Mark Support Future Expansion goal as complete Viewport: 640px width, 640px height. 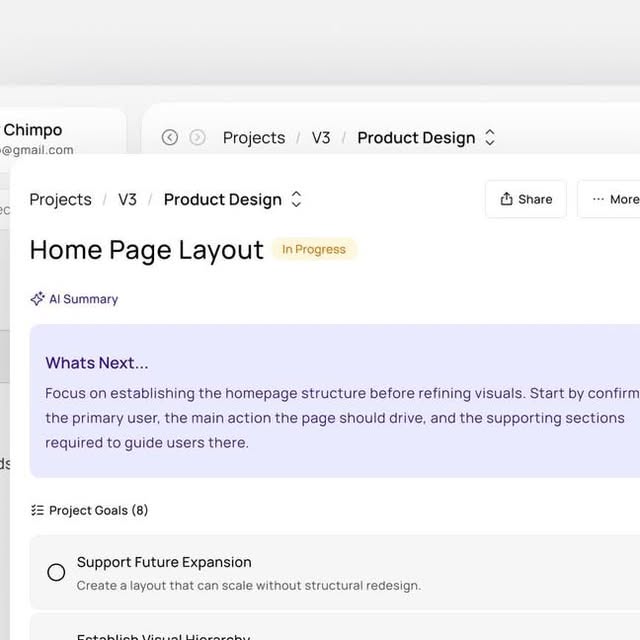56,572
